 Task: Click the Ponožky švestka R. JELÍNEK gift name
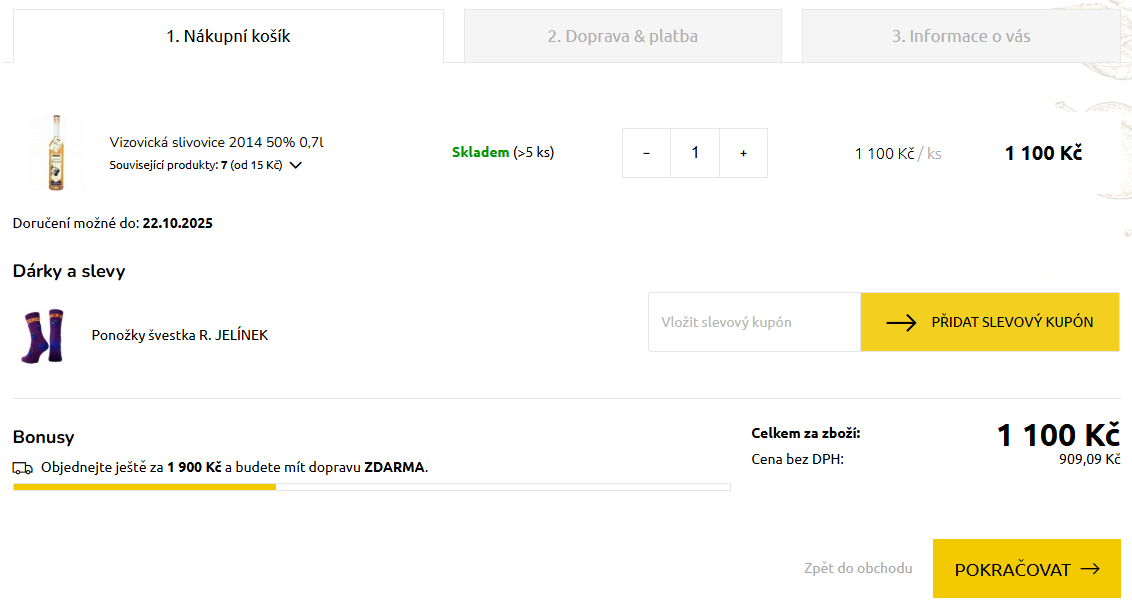[180, 335]
